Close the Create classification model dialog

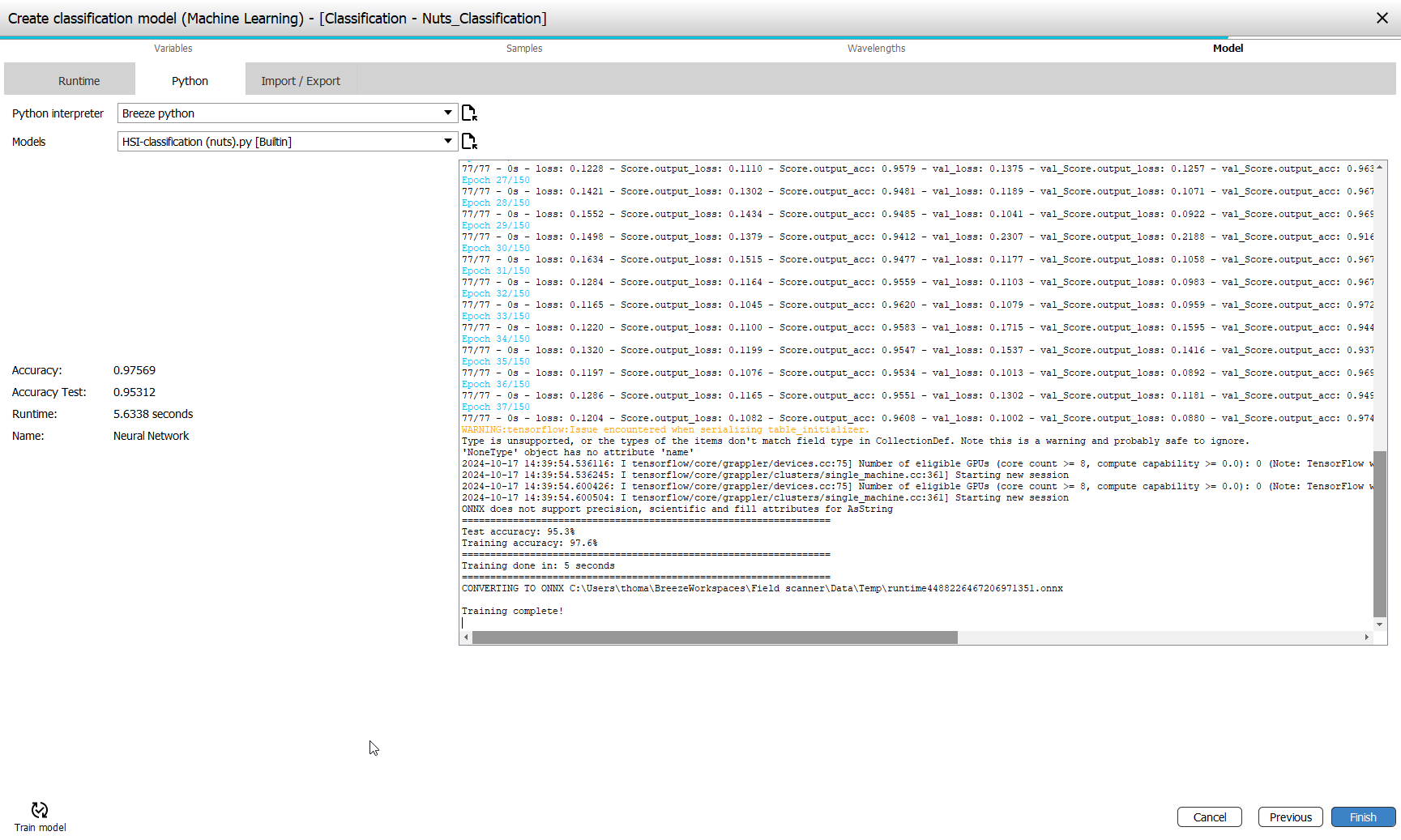[x=1382, y=18]
